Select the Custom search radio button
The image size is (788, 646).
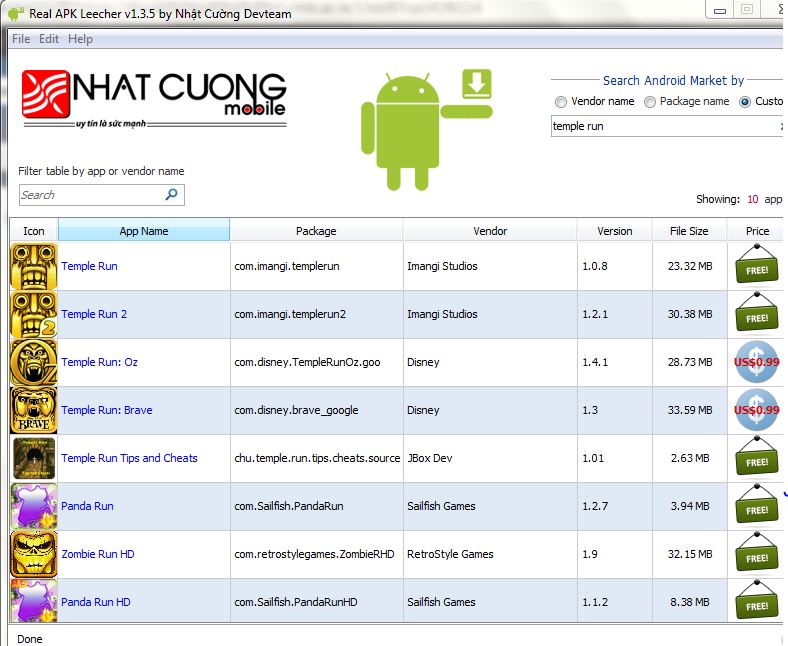coord(745,102)
